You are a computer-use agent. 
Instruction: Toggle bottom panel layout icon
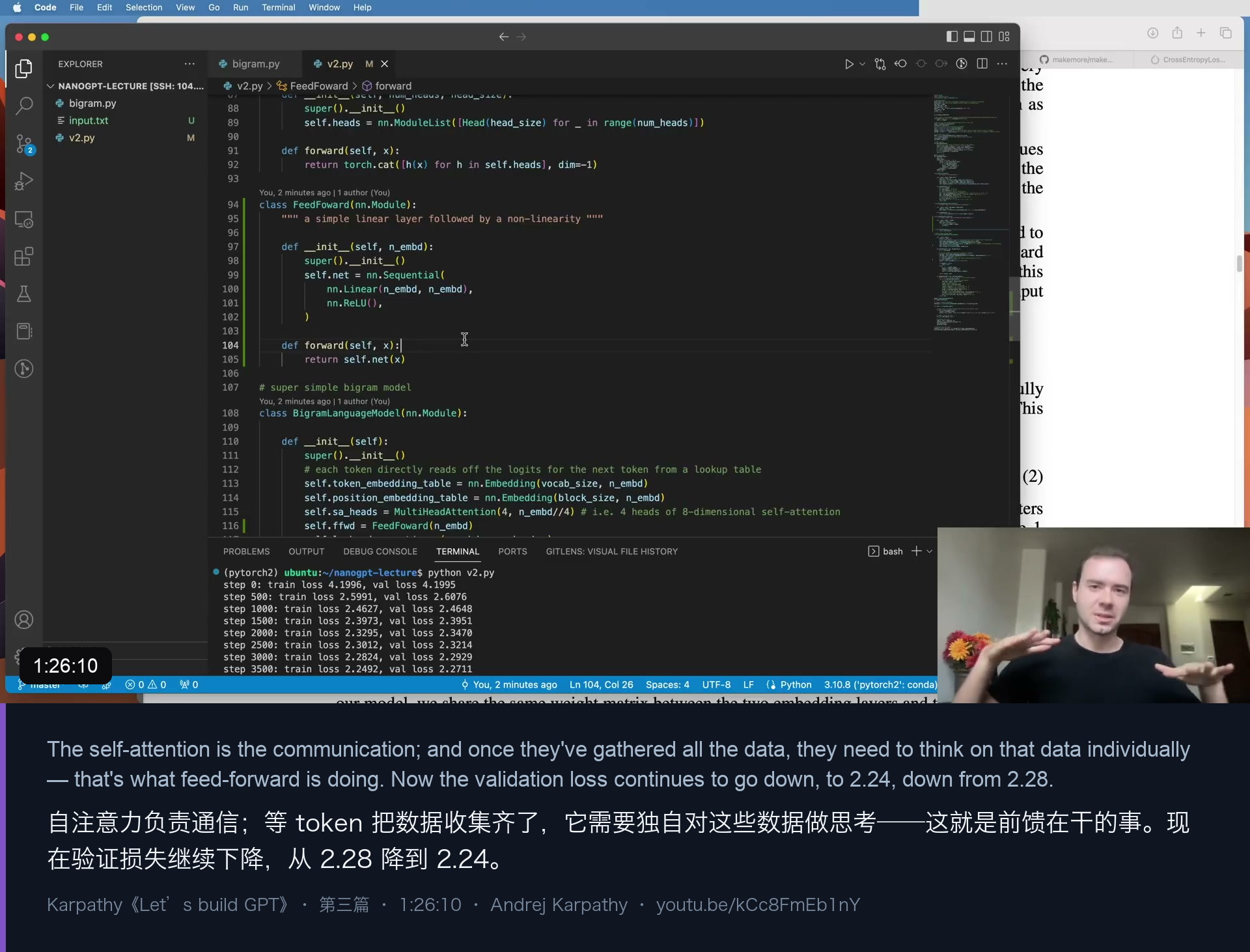pyautogui.click(x=969, y=36)
